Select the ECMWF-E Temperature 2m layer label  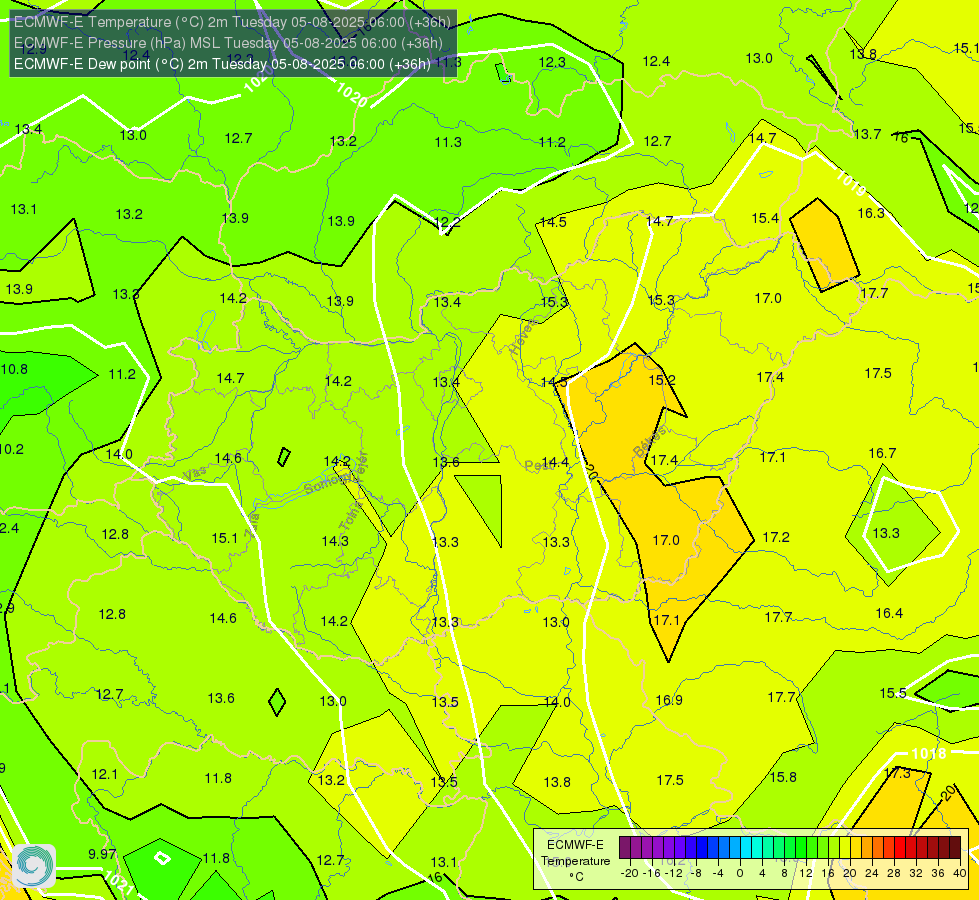[x=232, y=22]
